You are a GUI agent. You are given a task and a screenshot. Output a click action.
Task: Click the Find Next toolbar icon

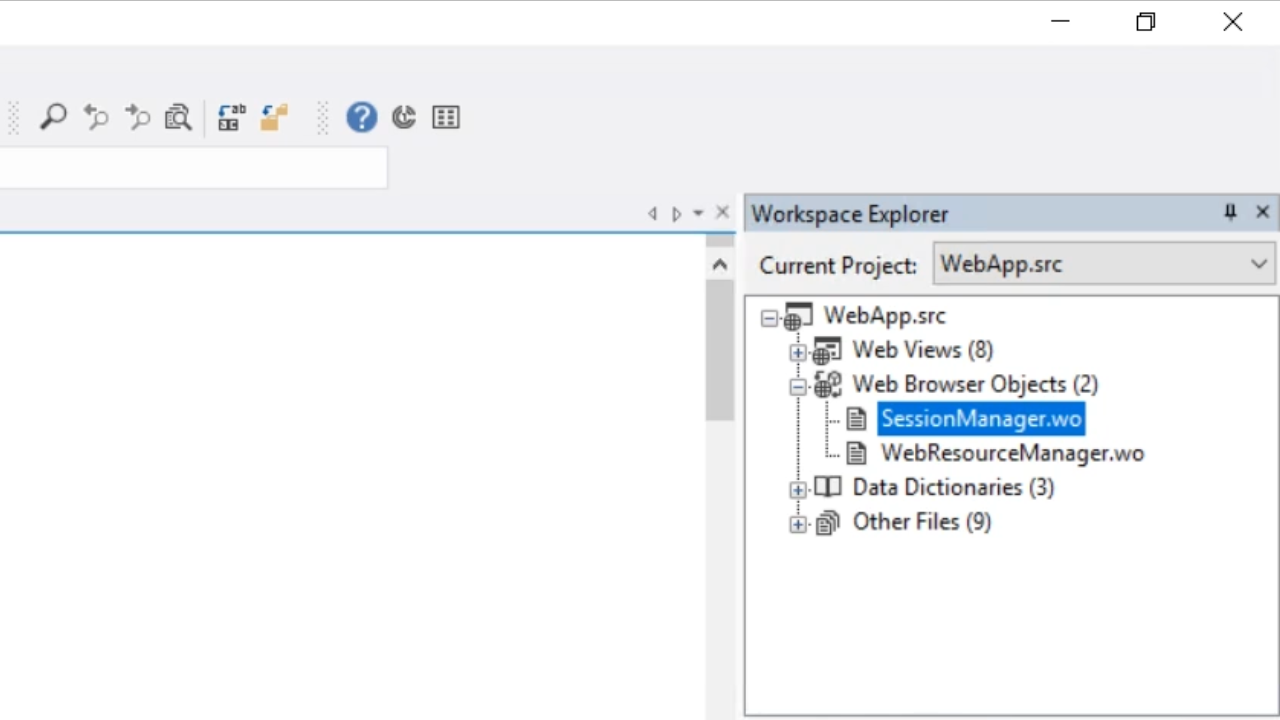(x=137, y=117)
